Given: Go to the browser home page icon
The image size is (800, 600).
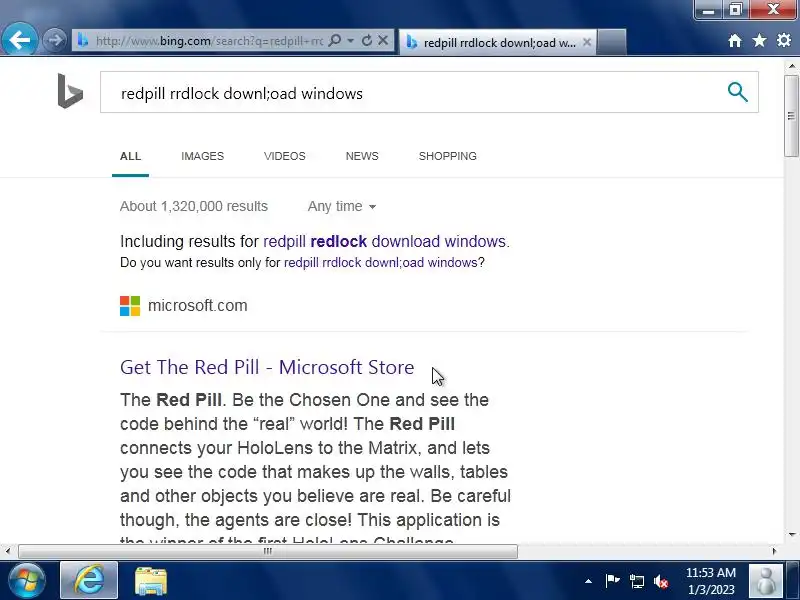Looking at the screenshot, I should 735,41.
